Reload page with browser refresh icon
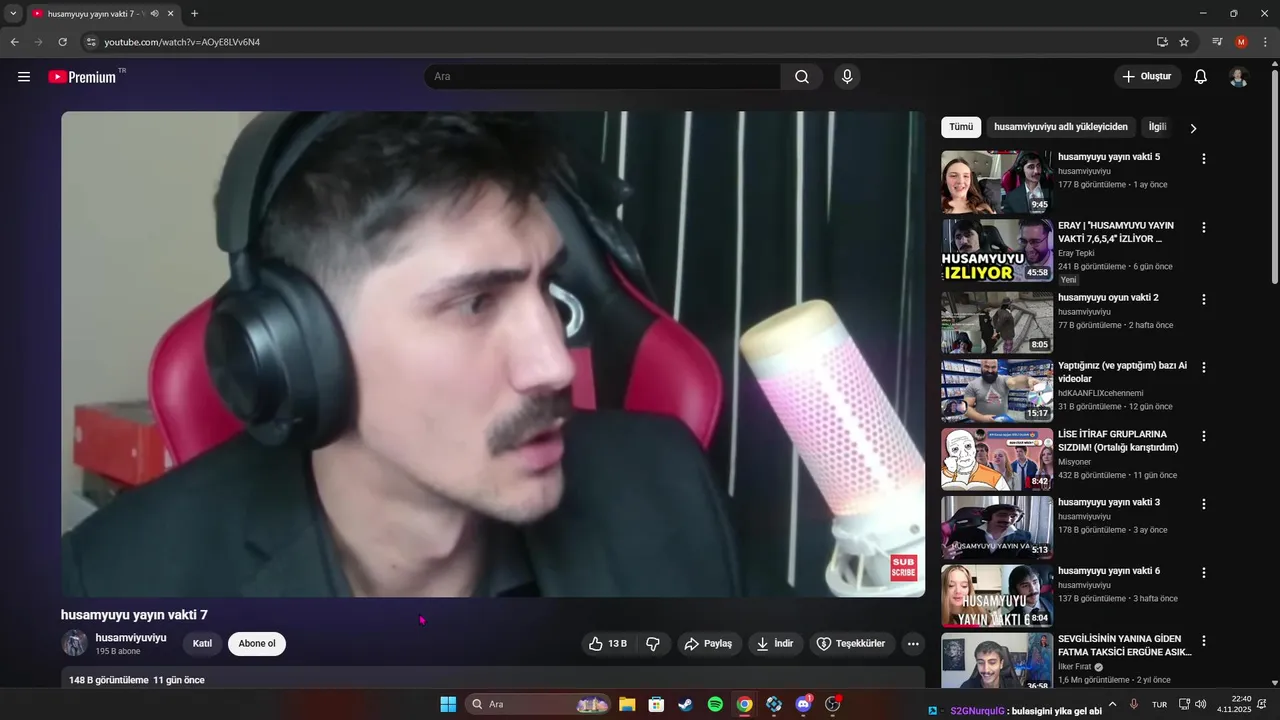 (x=62, y=42)
